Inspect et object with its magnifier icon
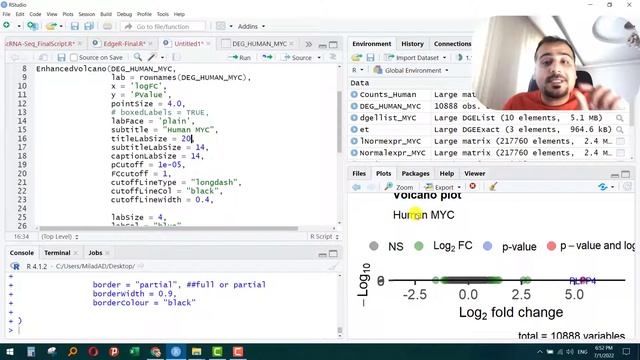 (x=620, y=130)
